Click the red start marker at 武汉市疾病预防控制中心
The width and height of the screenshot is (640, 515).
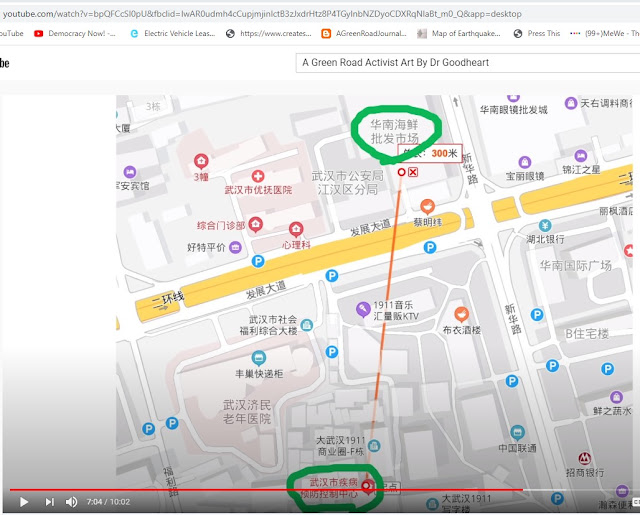(367, 486)
